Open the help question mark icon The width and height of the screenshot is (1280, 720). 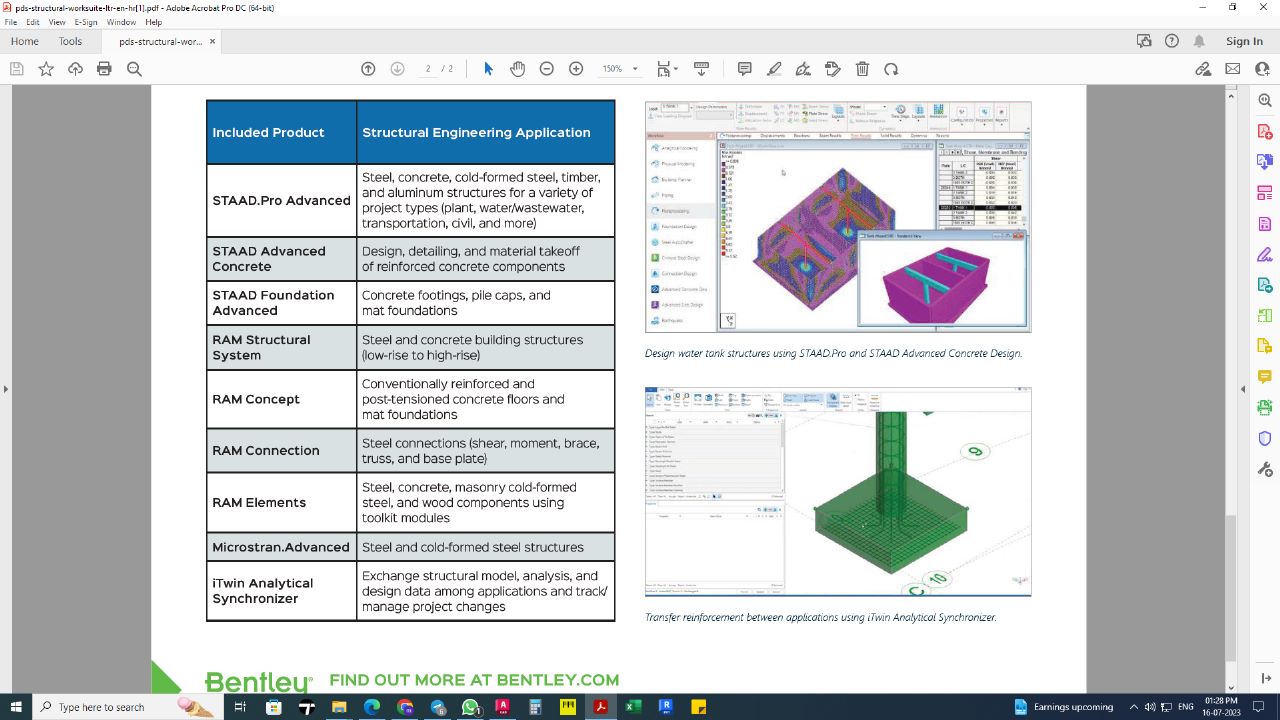click(x=1172, y=41)
